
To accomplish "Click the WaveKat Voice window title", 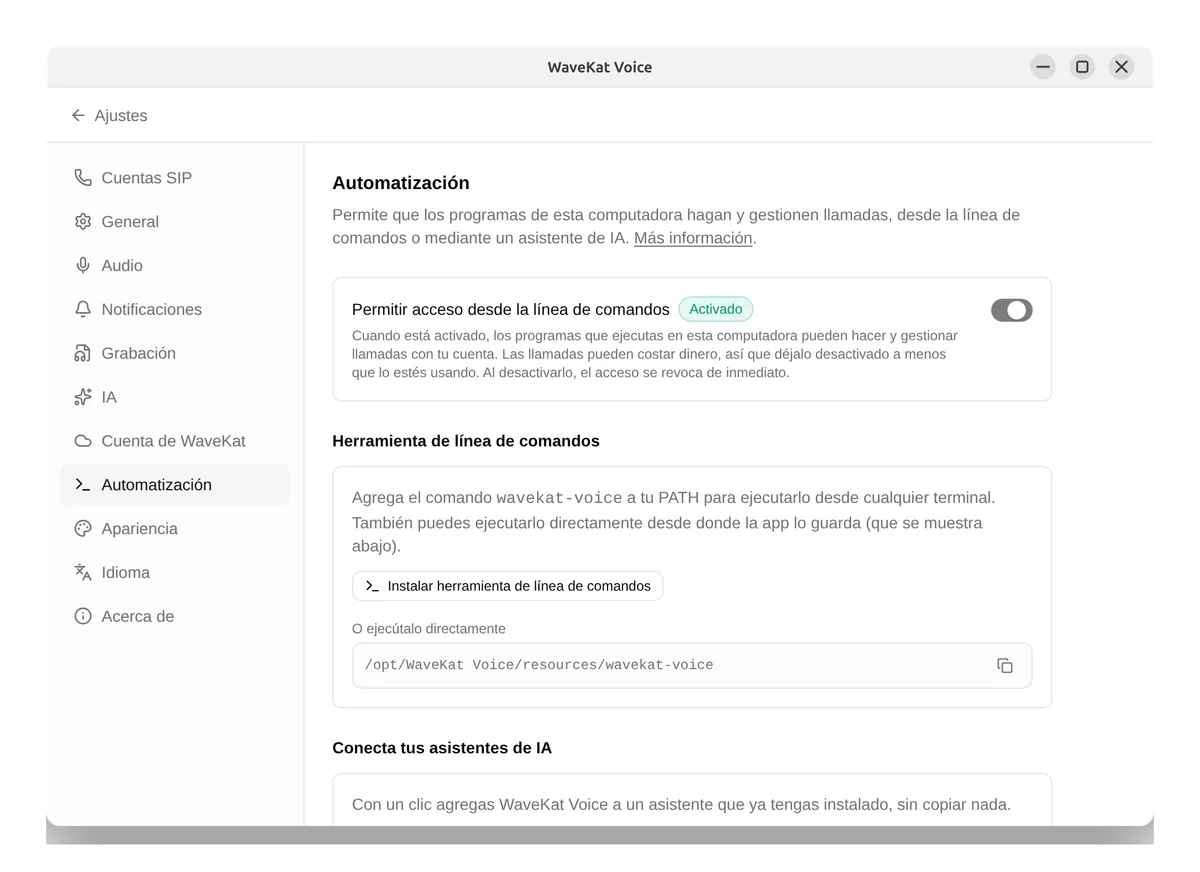I will click(x=600, y=67).
